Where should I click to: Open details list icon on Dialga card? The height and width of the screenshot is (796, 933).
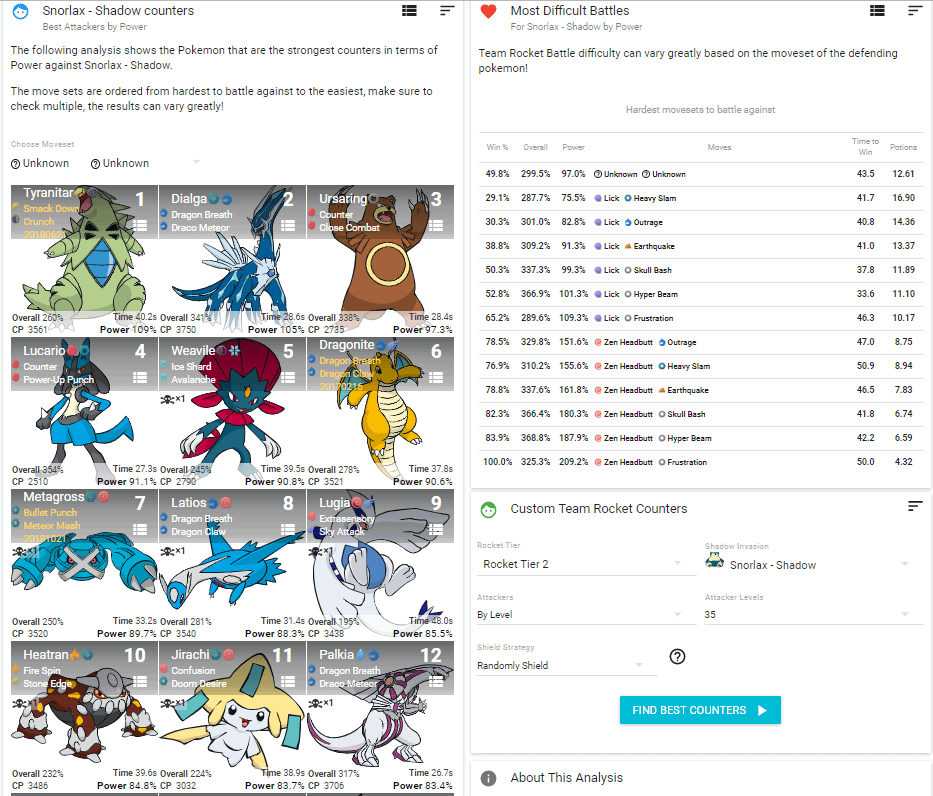(x=288, y=225)
